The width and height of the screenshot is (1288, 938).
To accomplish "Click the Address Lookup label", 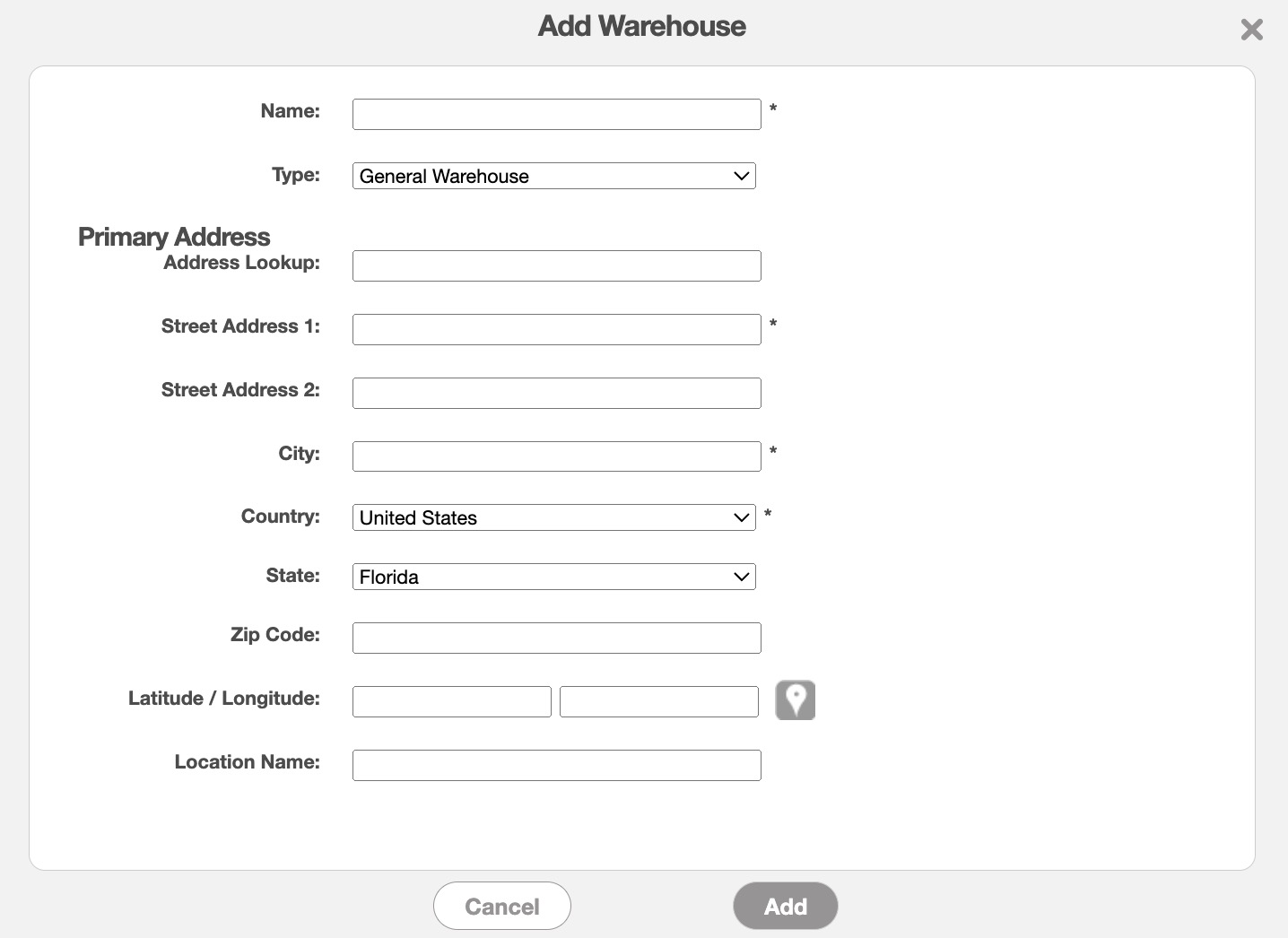I will (241, 263).
